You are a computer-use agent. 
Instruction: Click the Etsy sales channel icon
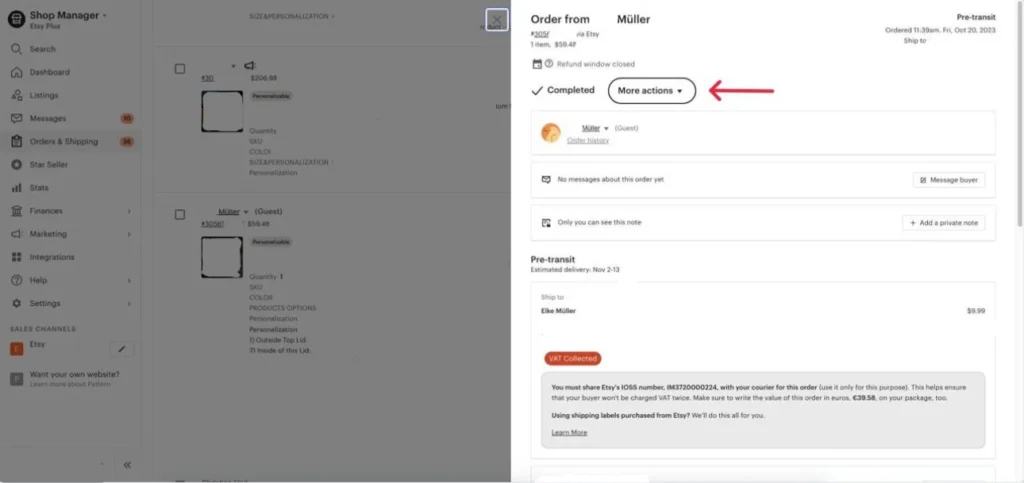pyautogui.click(x=16, y=349)
